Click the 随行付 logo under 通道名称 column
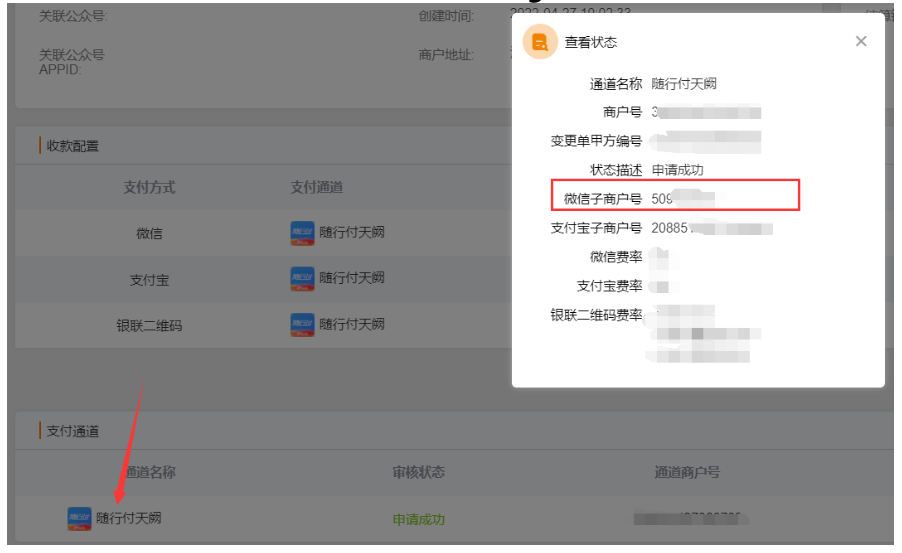This screenshot has width=902, height=553. pyautogui.click(x=79, y=518)
